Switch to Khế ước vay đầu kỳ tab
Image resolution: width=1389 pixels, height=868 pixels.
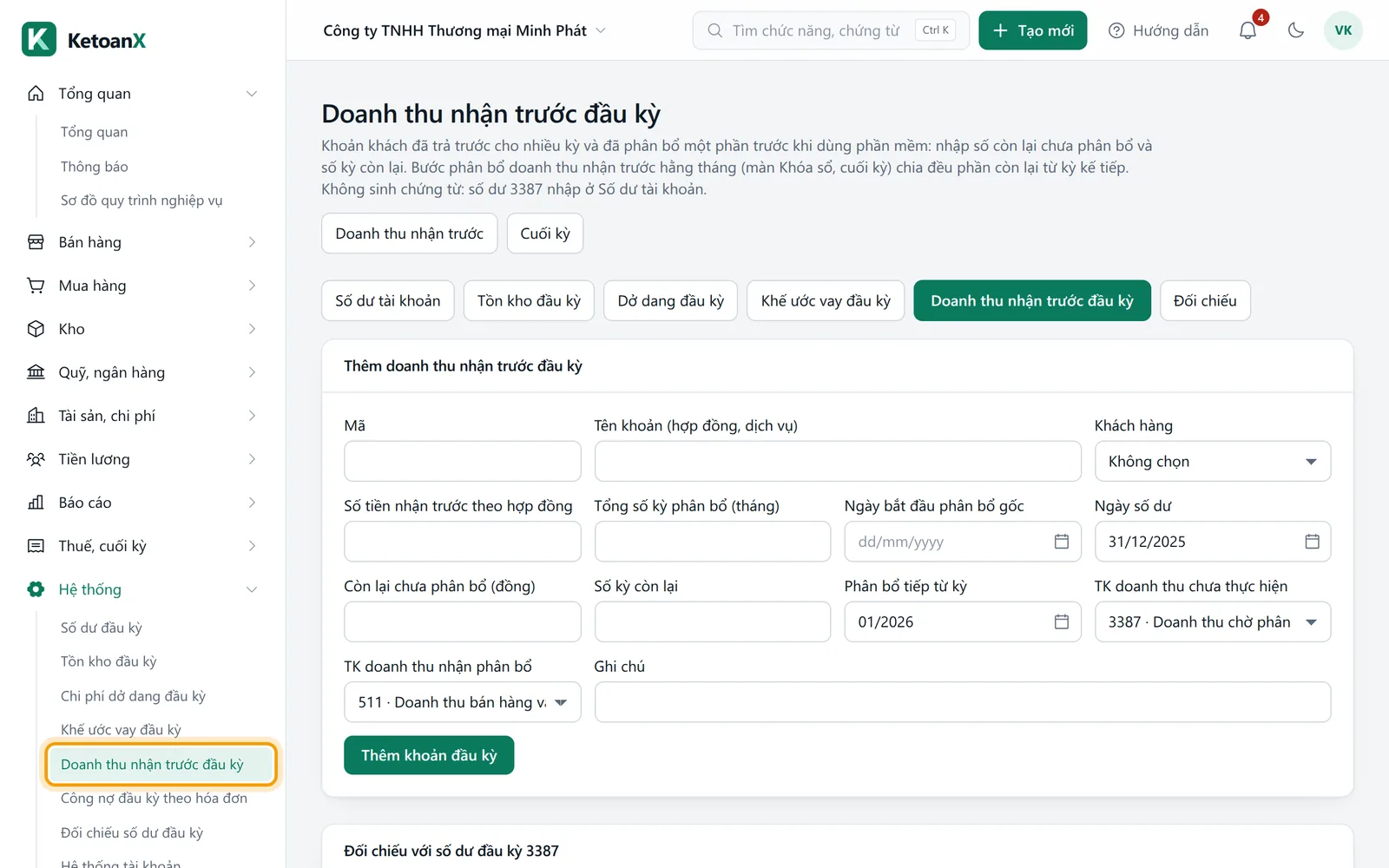[826, 300]
